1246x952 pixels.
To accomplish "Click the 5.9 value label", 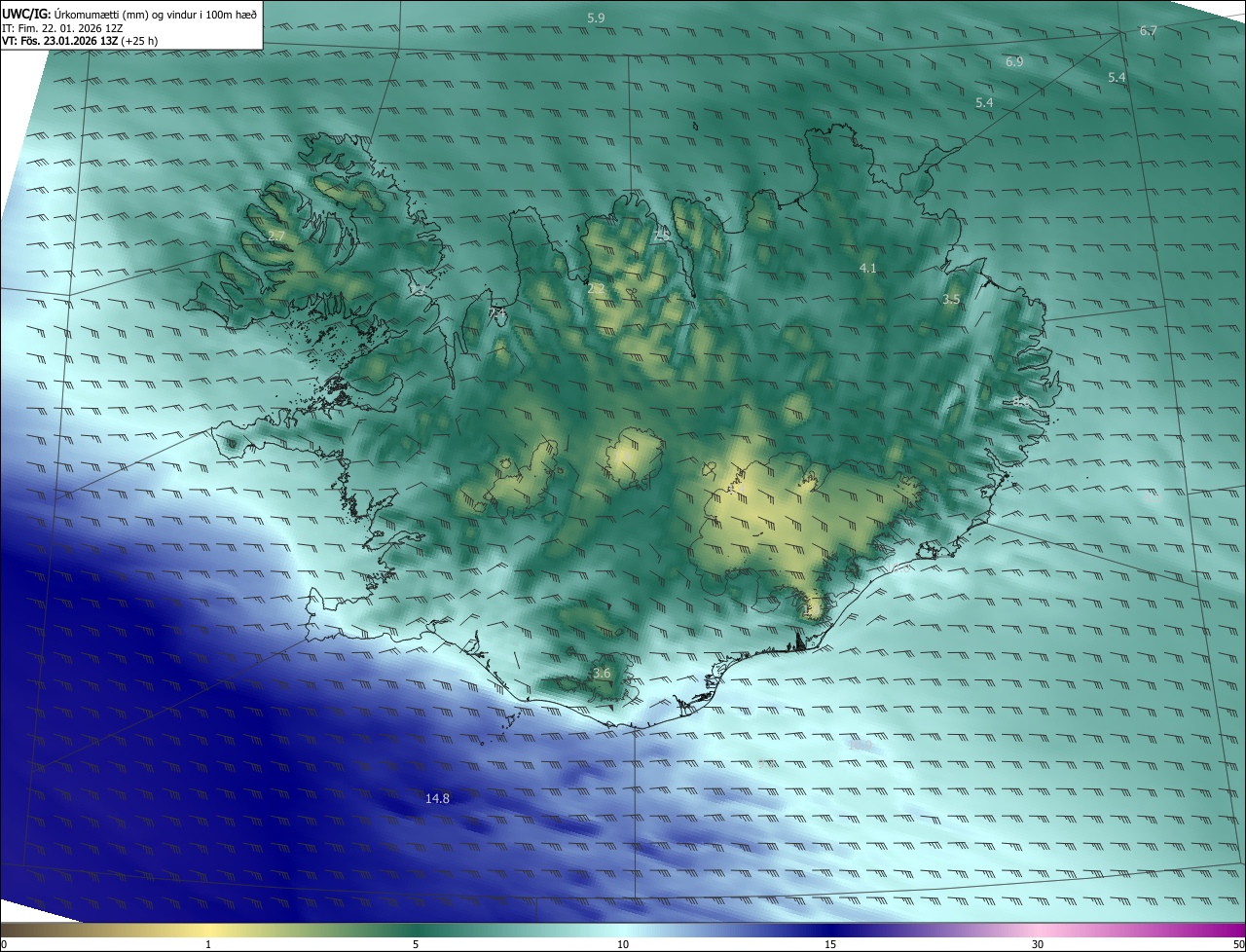I will pyautogui.click(x=596, y=18).
